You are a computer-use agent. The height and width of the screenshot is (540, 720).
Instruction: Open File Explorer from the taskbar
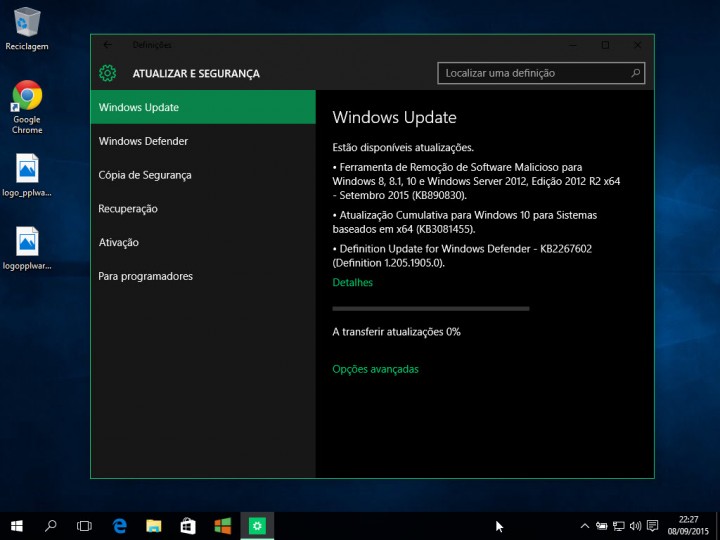154,526
